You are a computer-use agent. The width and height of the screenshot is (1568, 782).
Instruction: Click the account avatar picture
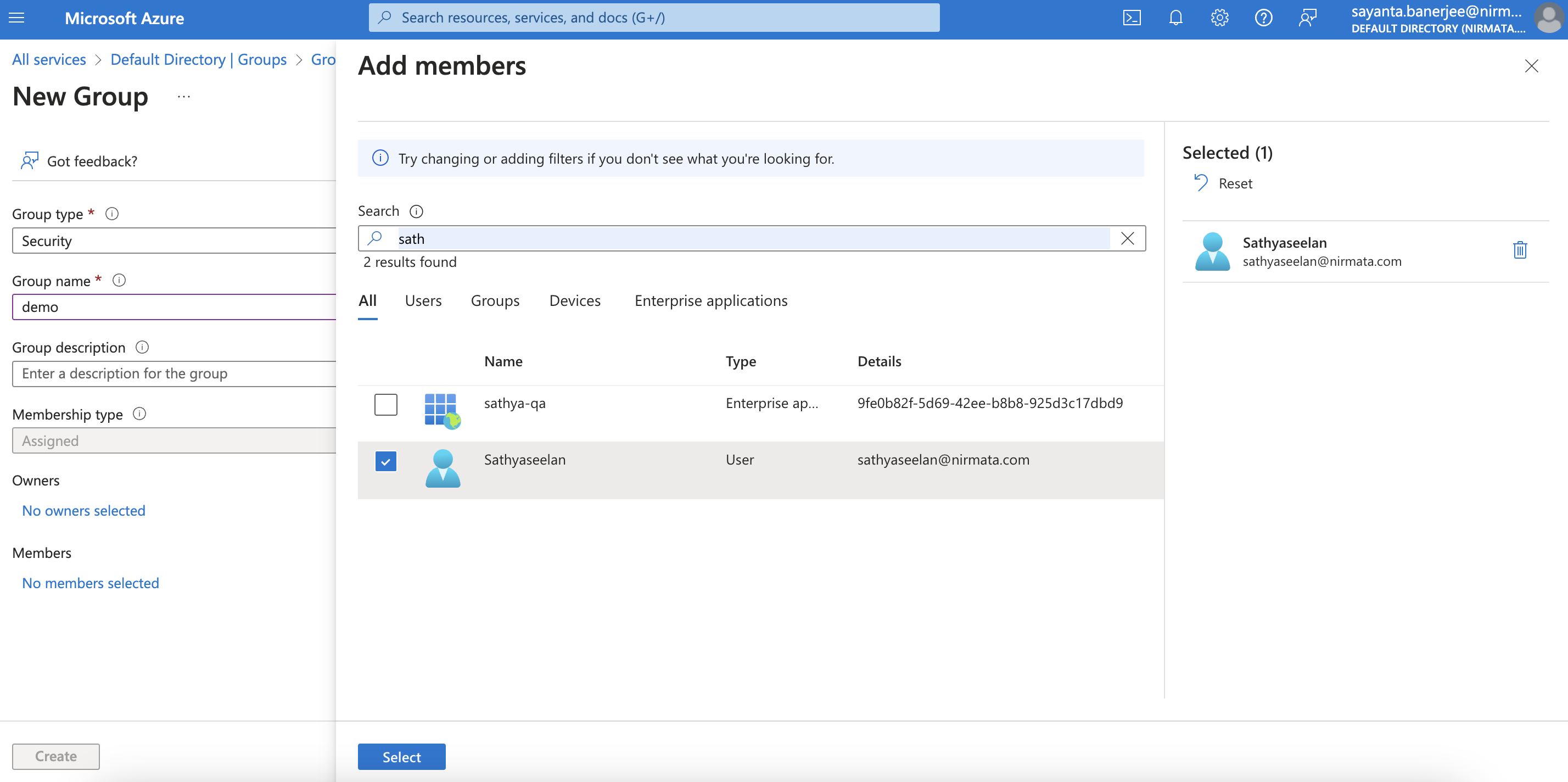pyautogui.click(x=1549, y=18)
